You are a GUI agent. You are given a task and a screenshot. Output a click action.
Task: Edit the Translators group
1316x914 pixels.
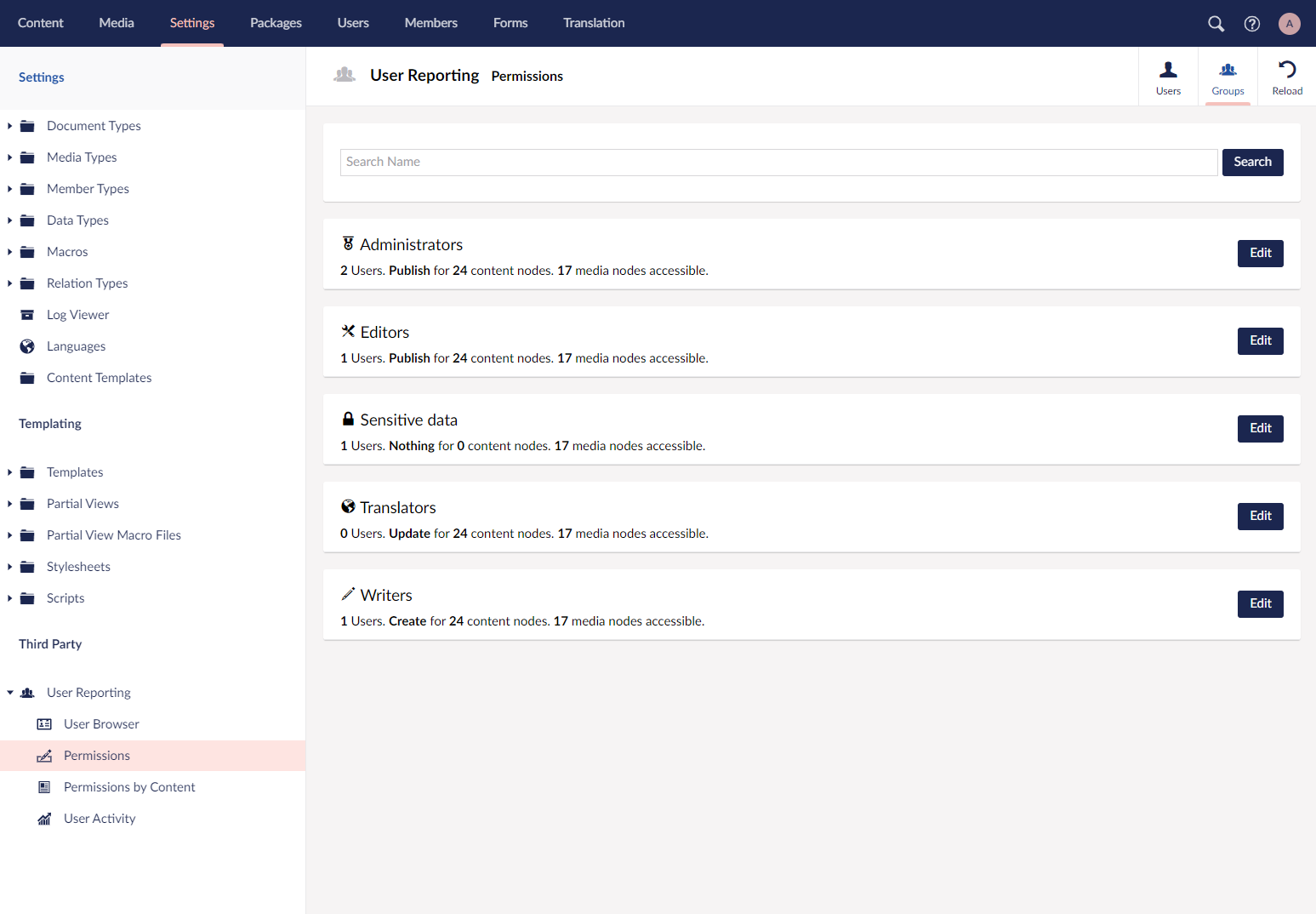(1260, 516)
